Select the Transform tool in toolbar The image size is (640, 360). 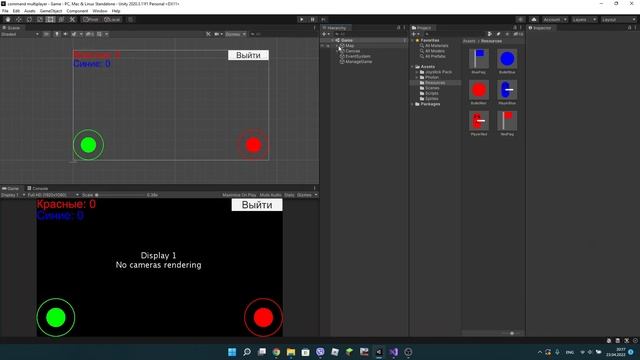(x=61, y=20)
